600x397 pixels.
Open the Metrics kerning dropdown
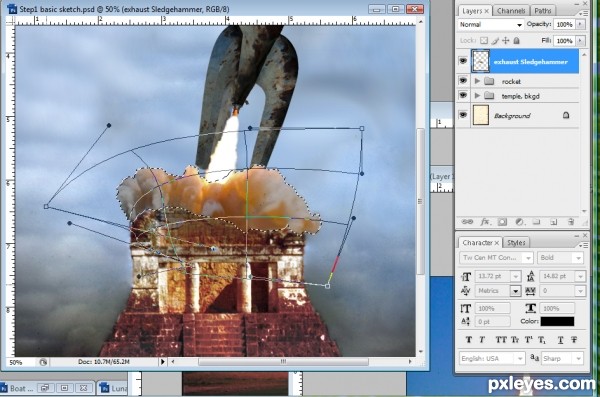(x=515, y=291)
